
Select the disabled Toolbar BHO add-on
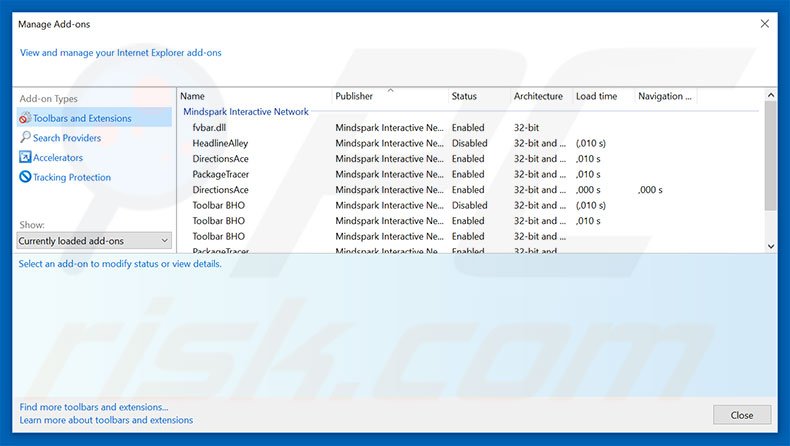[x=219, y=206]
